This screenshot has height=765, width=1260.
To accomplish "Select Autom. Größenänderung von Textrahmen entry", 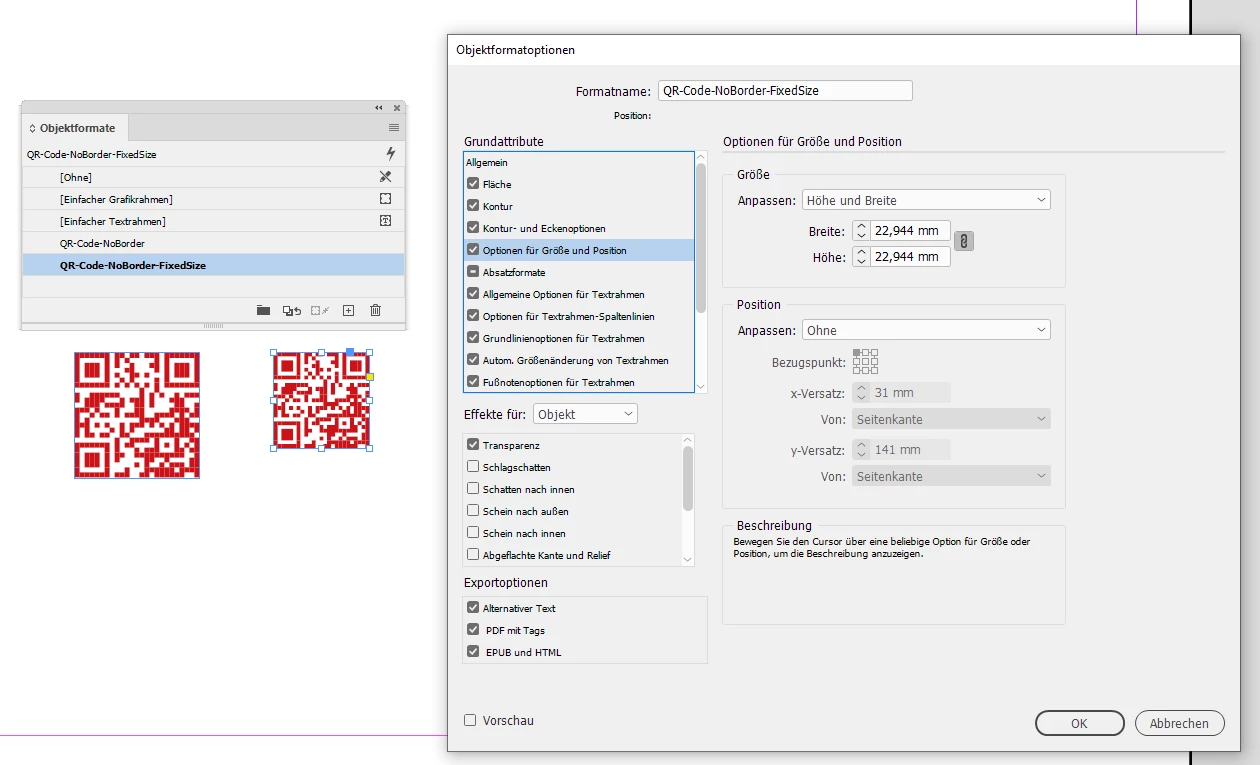I will coord(579,360).
